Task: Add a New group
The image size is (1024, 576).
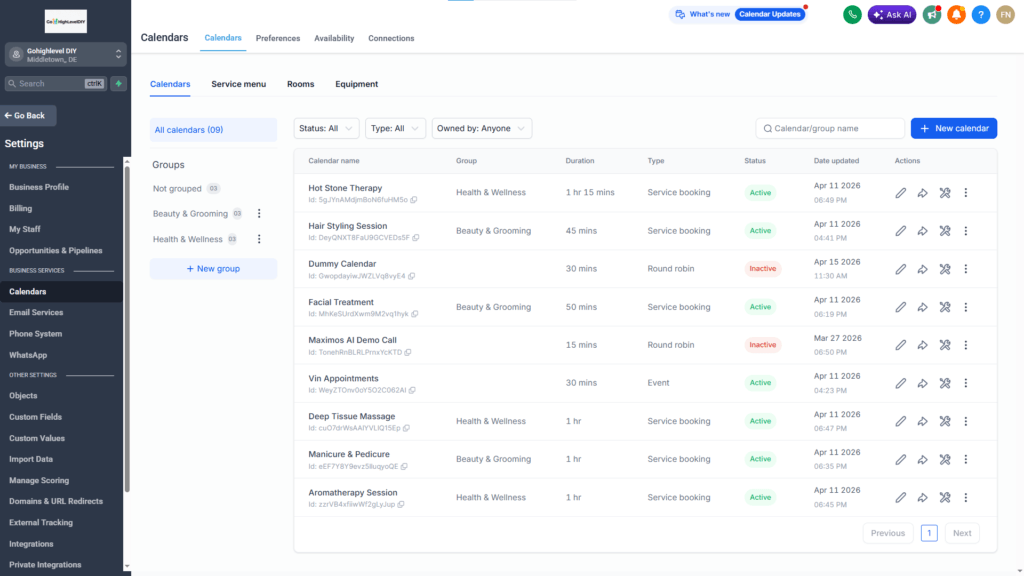Action: point(213,269)
